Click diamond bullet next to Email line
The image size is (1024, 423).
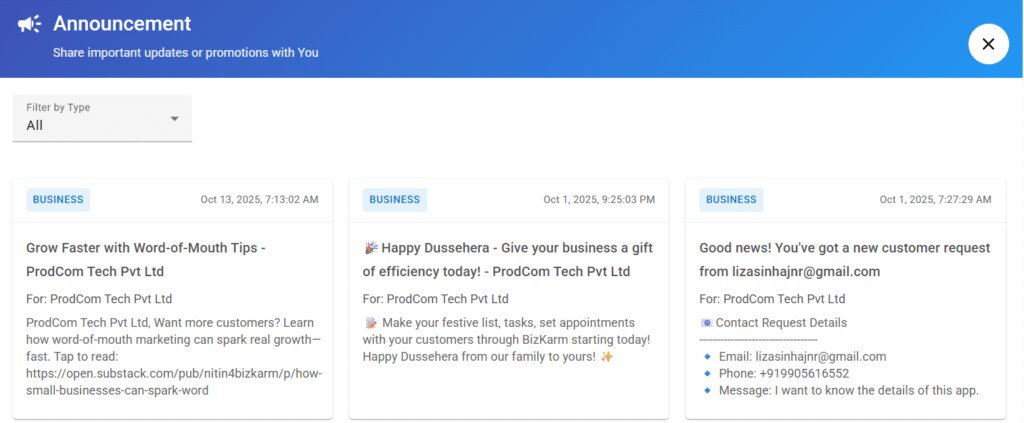(x=707, y=356)
